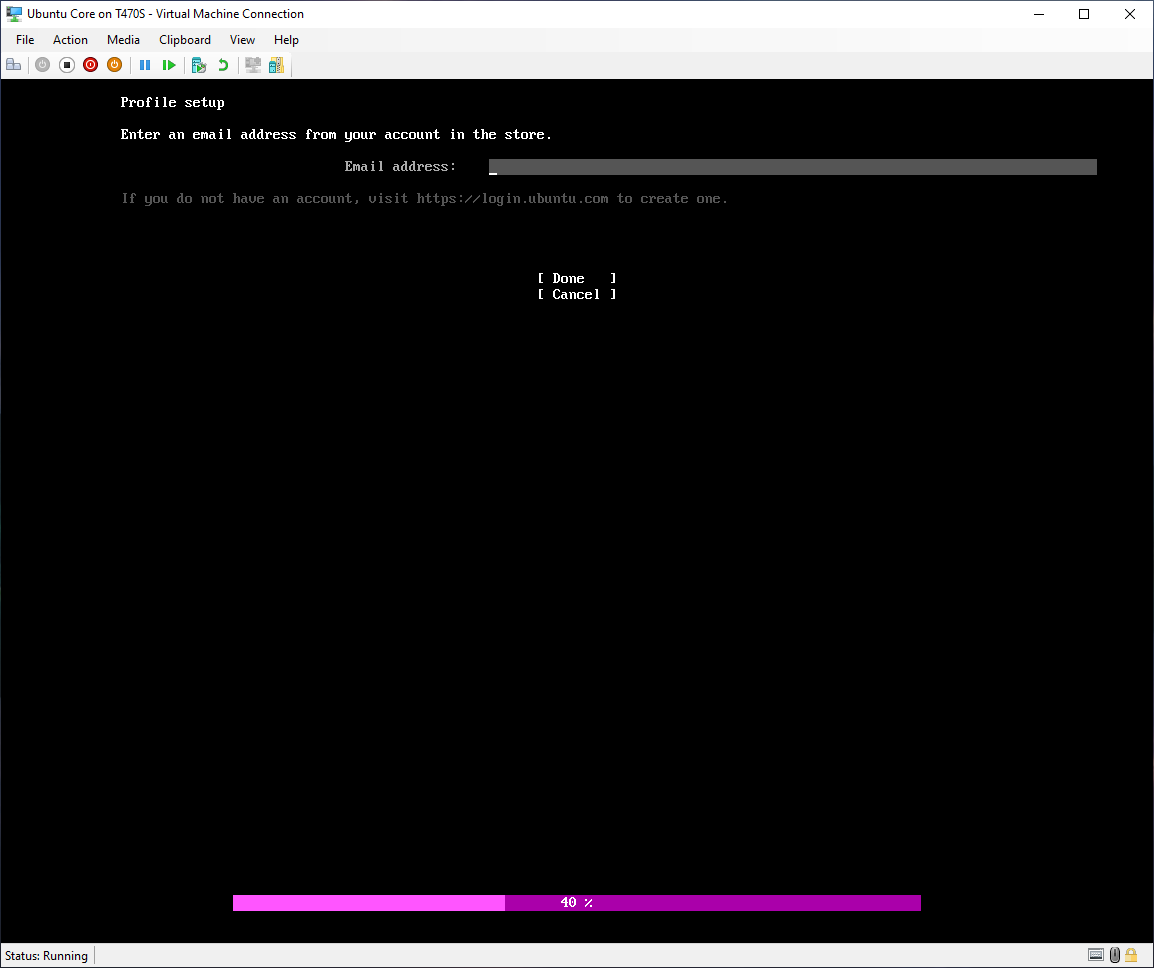
Task: Click the greyed-out Start power icon
Action: (x=43, y=65)
